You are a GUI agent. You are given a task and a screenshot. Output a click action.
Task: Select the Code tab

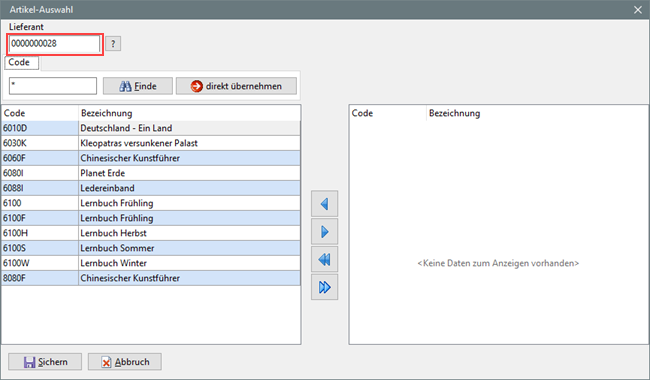[22, 62]
